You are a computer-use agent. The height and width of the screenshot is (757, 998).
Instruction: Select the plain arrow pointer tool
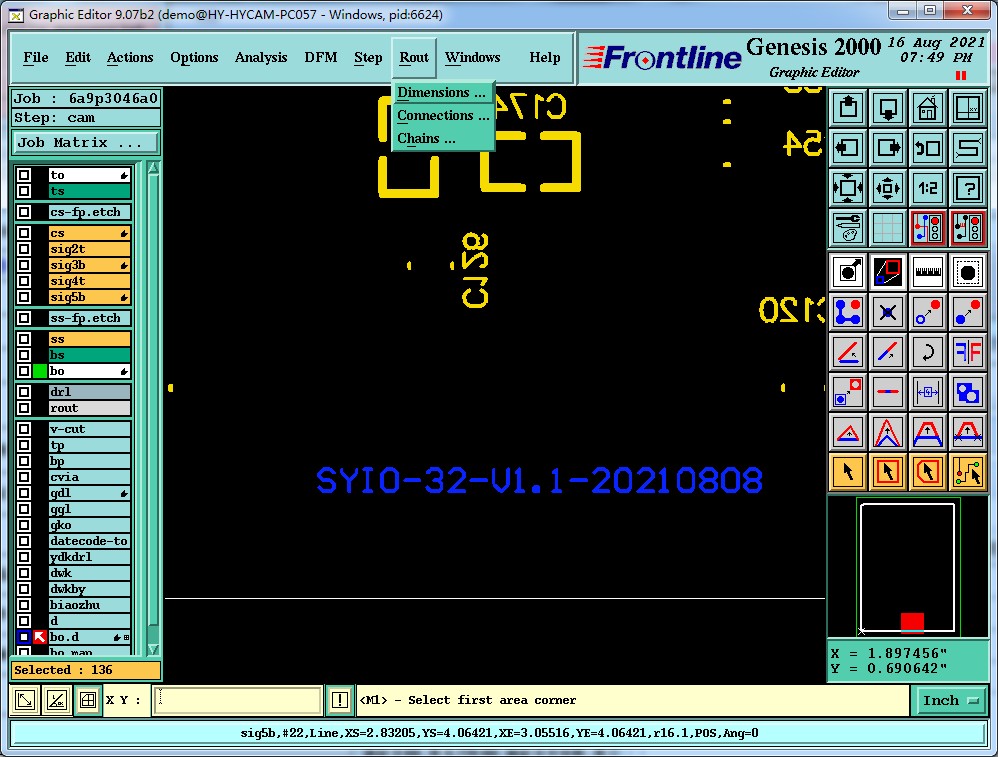click(848, 472)
